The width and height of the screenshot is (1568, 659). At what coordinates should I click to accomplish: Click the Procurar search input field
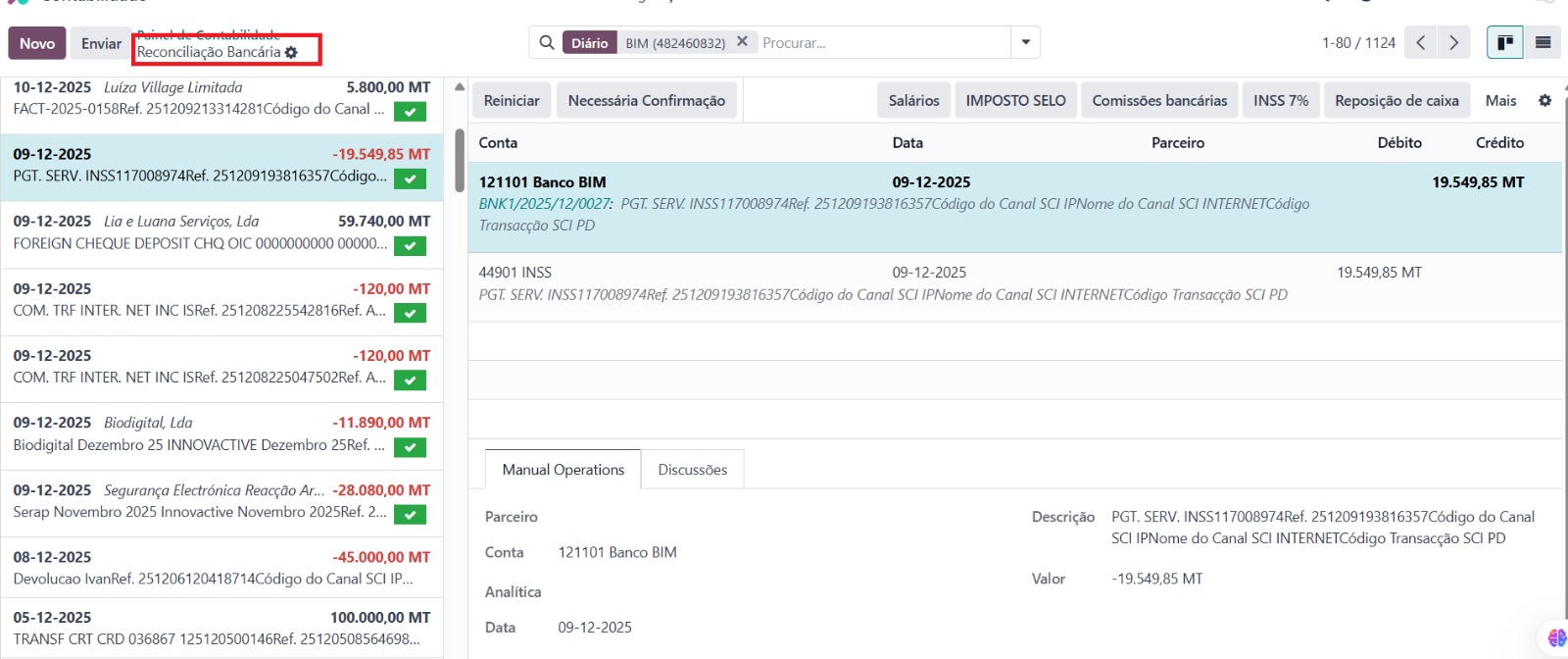882,43
